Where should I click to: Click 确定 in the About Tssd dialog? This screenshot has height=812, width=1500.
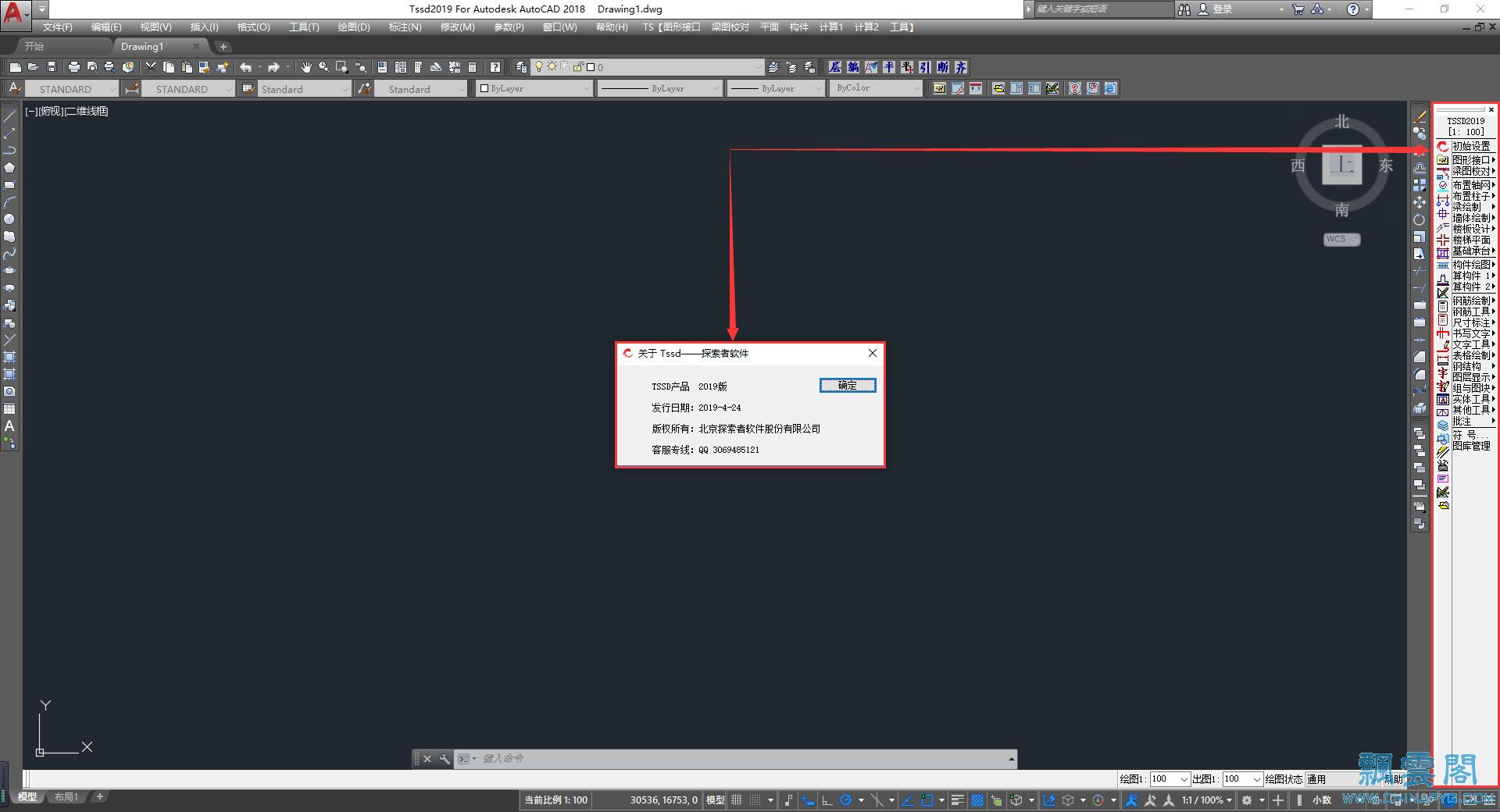point(848,385)
